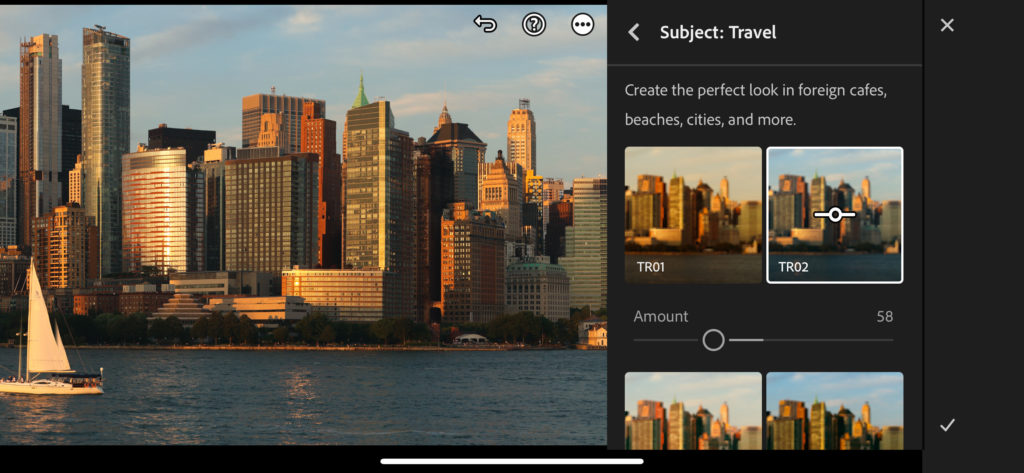Tap the main city skyline photo

tap(303, 225)
